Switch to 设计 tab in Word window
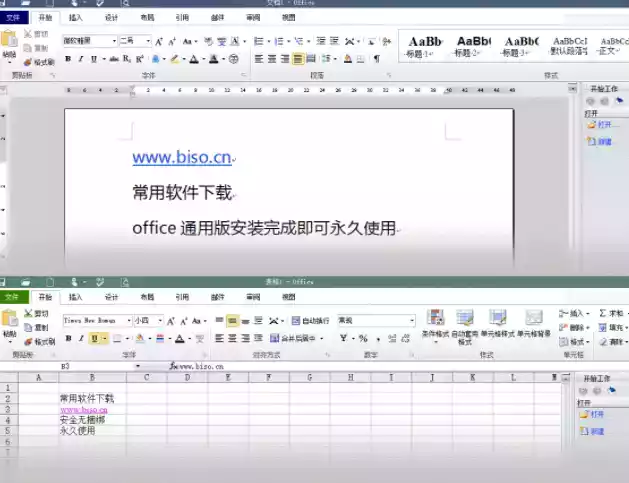The width and height of the screenshot is (629, 483). [x=112, y=18]
